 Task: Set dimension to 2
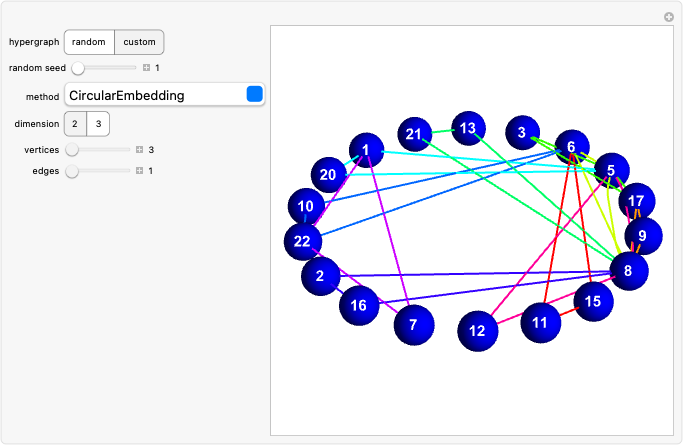75,124
